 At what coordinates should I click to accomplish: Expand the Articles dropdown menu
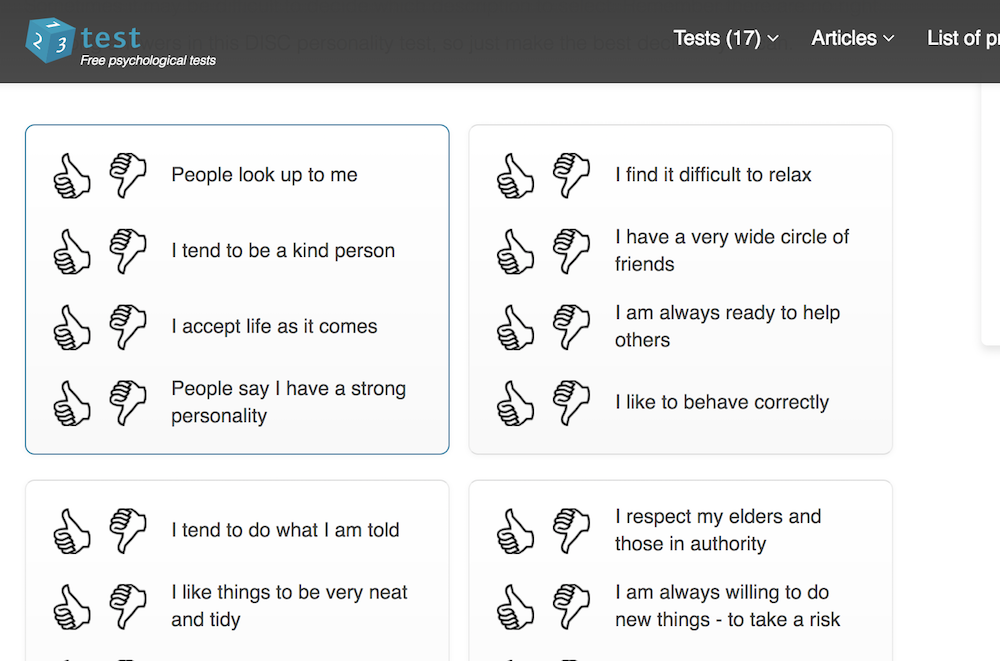click(852, 38)
